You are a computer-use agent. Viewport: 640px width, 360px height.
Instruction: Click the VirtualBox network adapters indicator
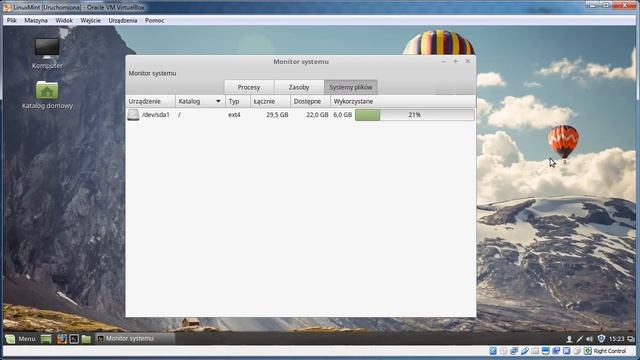click(x=514, y=351)
